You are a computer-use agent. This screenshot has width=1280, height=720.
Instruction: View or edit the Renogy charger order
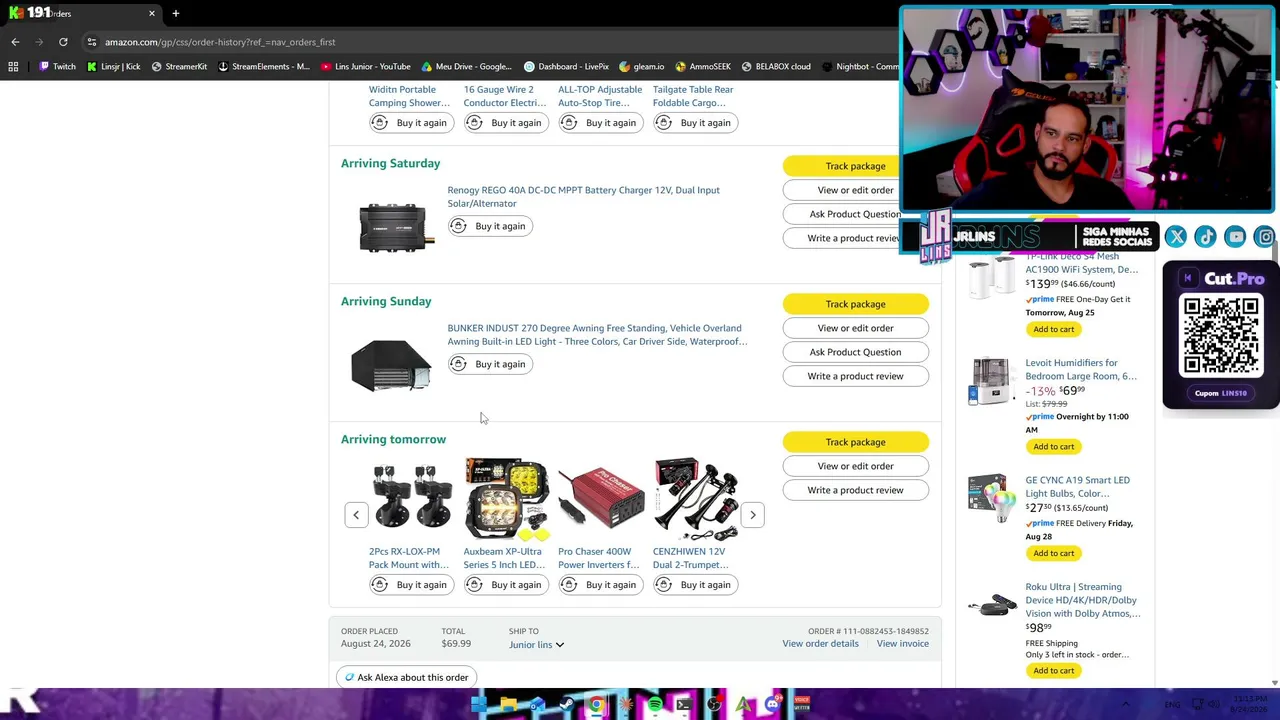click(x=855, y=190)
